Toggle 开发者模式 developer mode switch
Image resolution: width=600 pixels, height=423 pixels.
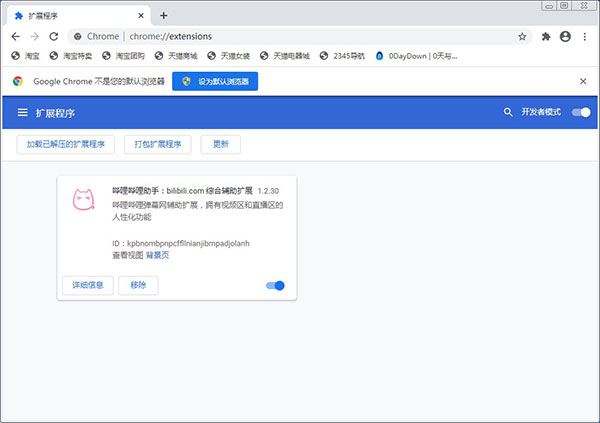[x=580, y=113]
